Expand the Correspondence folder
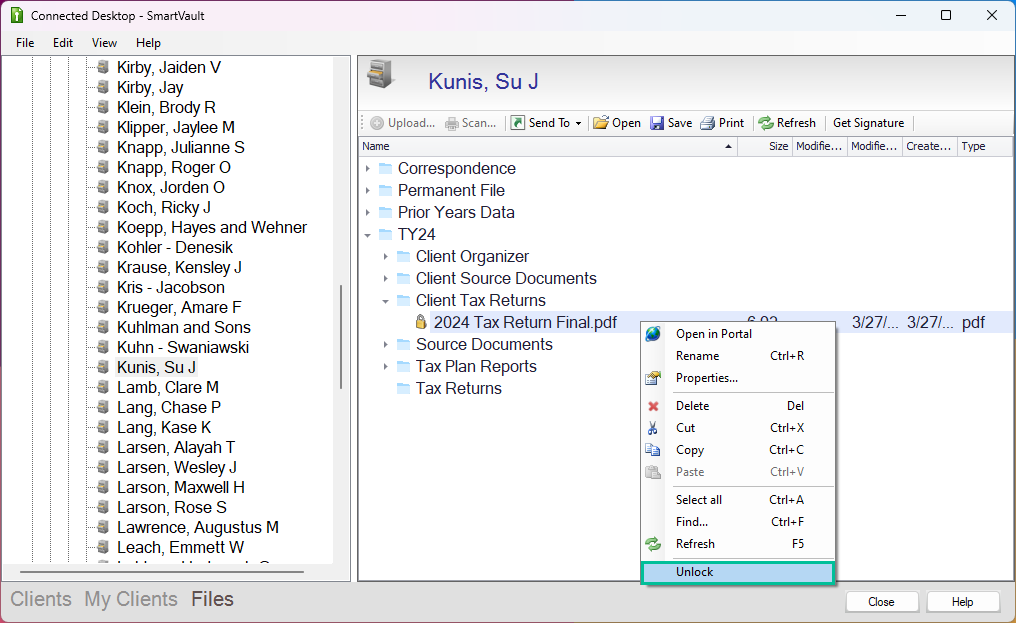This screenshot has height=623, width=1016. point(368,169)
